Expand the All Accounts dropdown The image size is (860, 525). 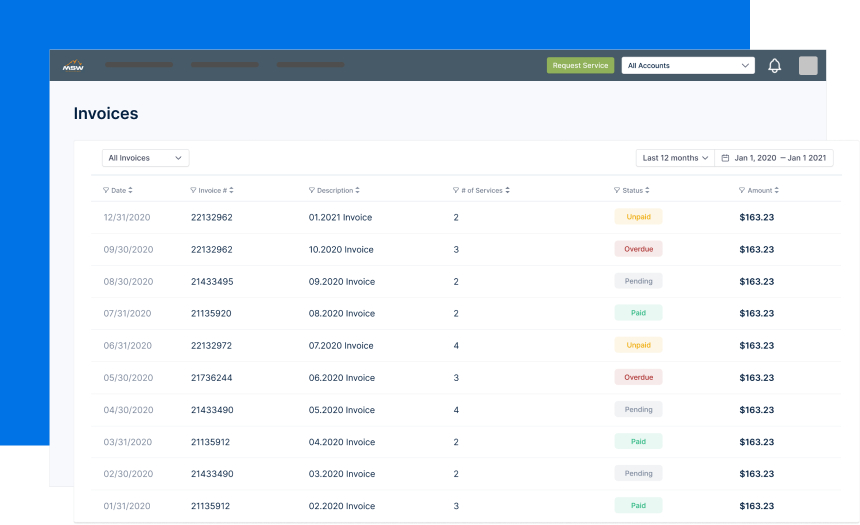(x=688, y=65)
